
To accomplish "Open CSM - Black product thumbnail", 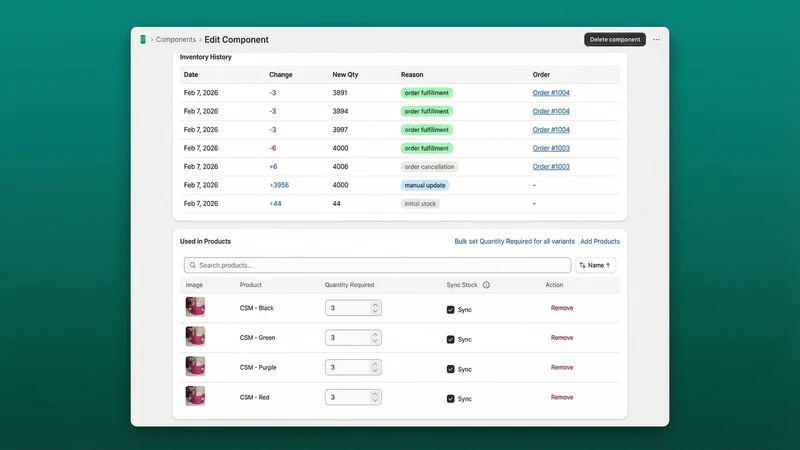I will click(195, 307).
